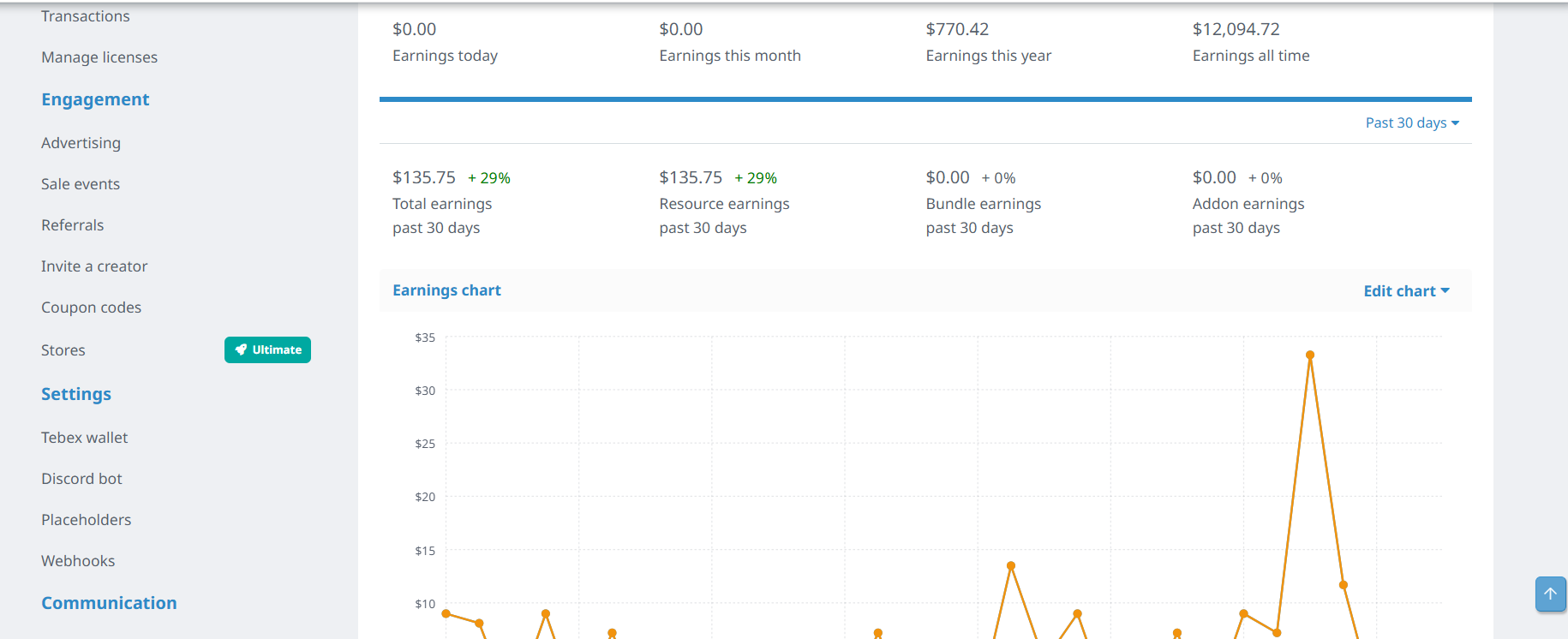The image size is (1568, 639).
Task: Click the Earnings chart title
Action: (446, 290)
